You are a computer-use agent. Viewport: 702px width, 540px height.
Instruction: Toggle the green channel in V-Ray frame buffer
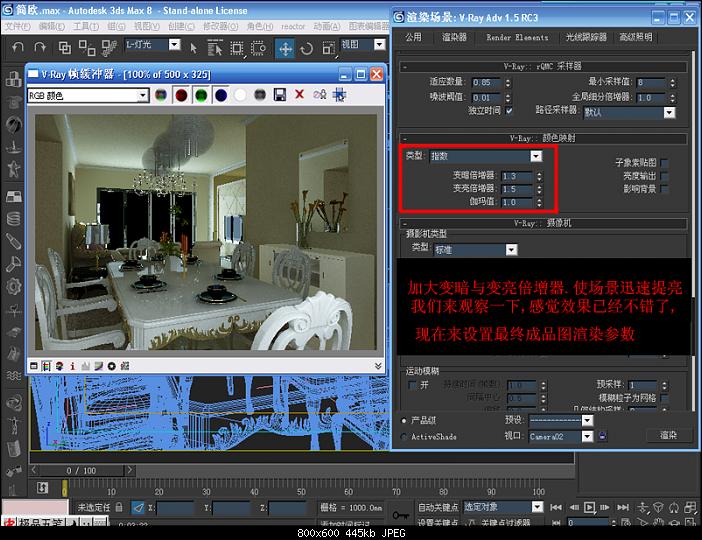click(201, 95)
